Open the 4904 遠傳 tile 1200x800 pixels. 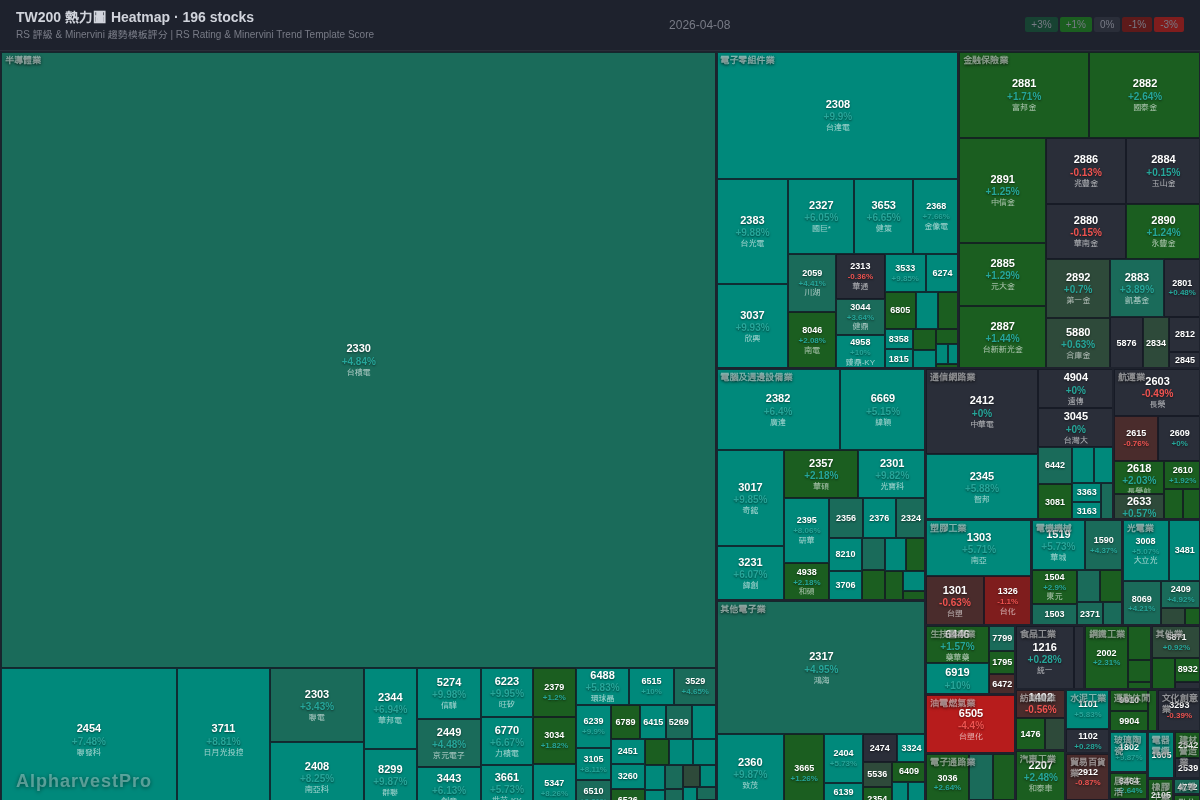pyautogui.click(x=1076, y=389)
